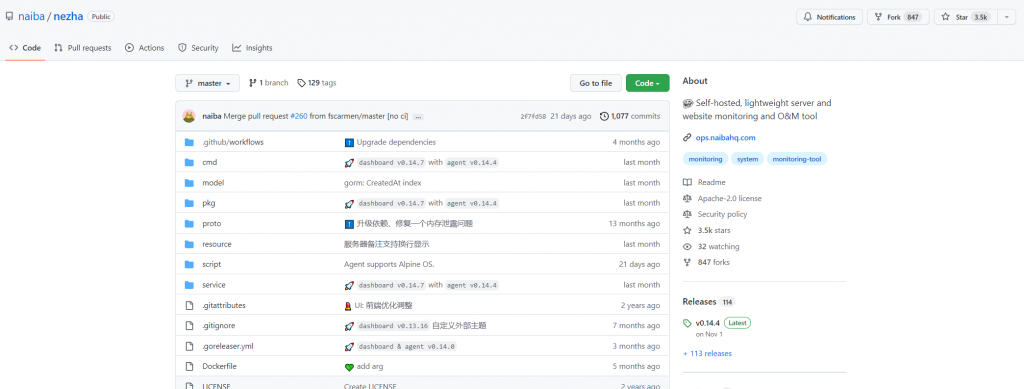Open the v0.14.4 Latest release
Image resolution: width=1024 pixels, height=389 pixels.
(x=723, y=322)
